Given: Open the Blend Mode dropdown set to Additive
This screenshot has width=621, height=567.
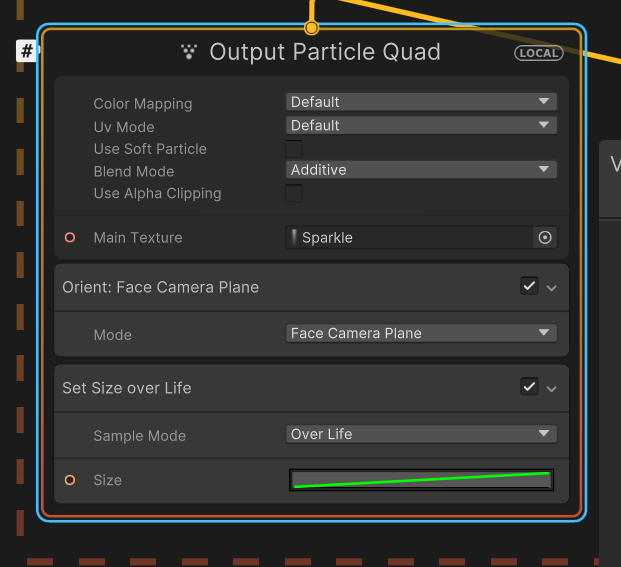Looking at the screenshot, I should [x=421, y=169].
